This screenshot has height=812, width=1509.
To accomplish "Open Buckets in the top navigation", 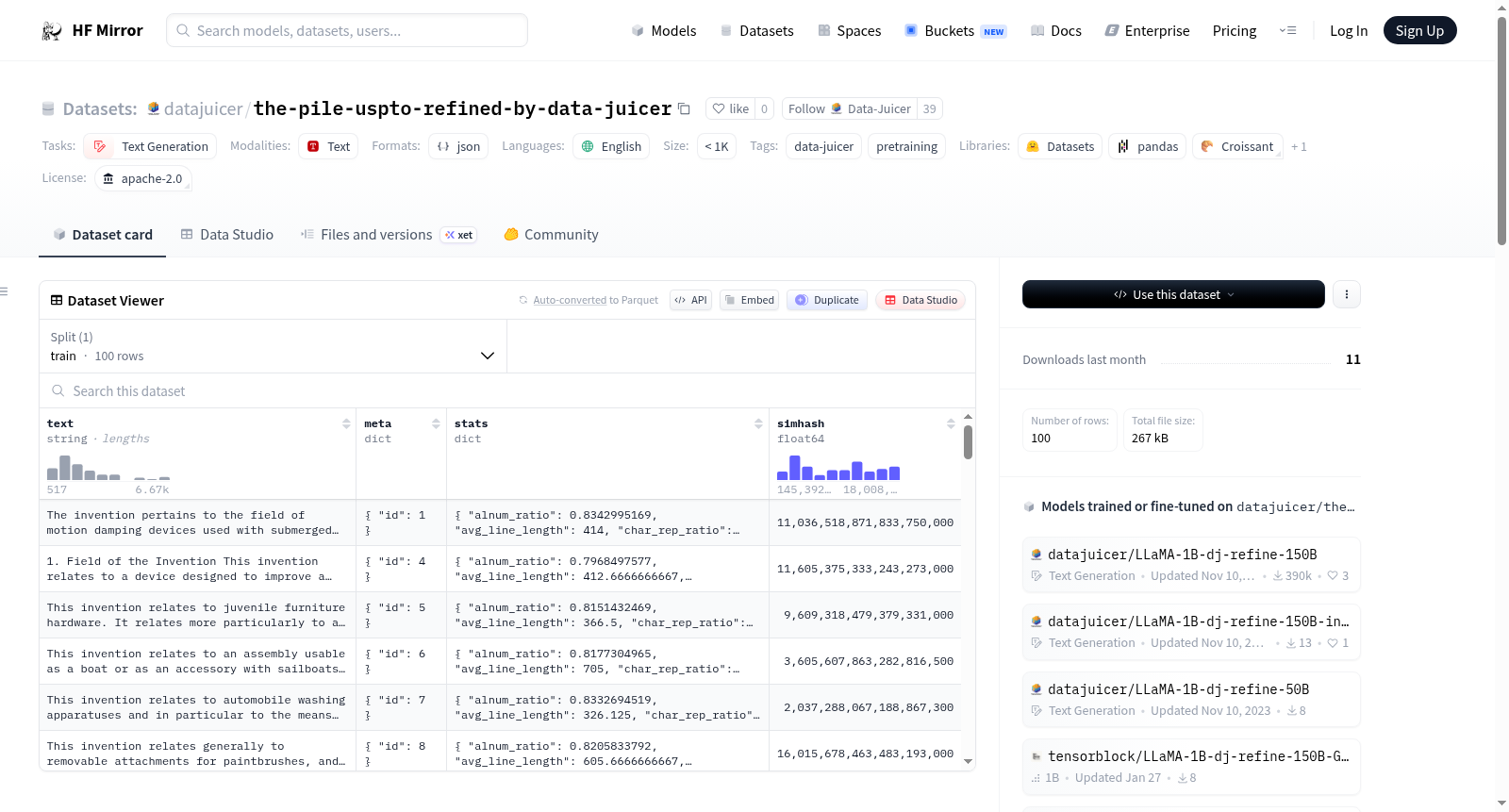I will [955, 31].
